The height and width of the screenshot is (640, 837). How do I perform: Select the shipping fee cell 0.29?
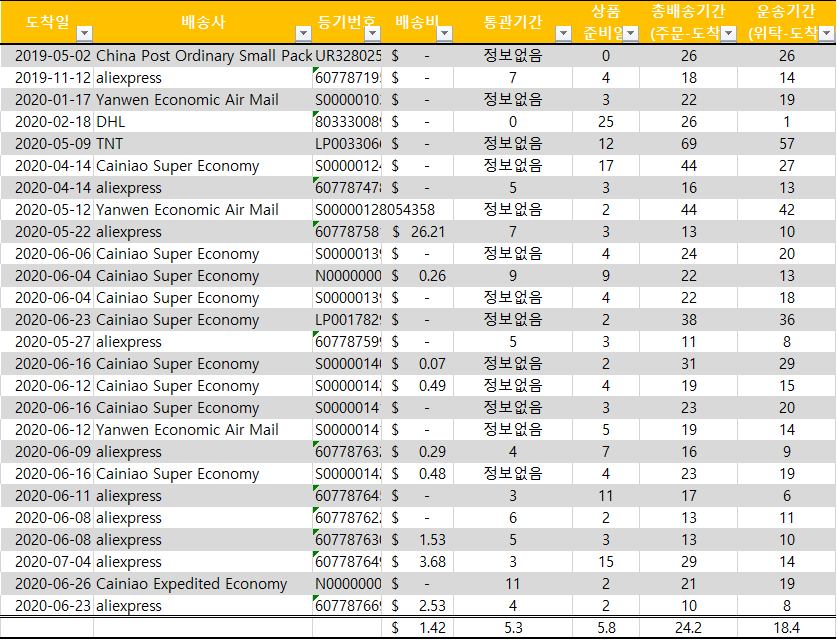tap(418, 452)
